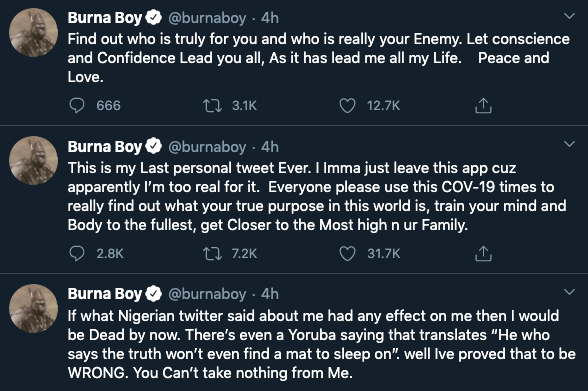Open the more options chevron on the first tweet
588x391 pixels.
pos(569,16)
